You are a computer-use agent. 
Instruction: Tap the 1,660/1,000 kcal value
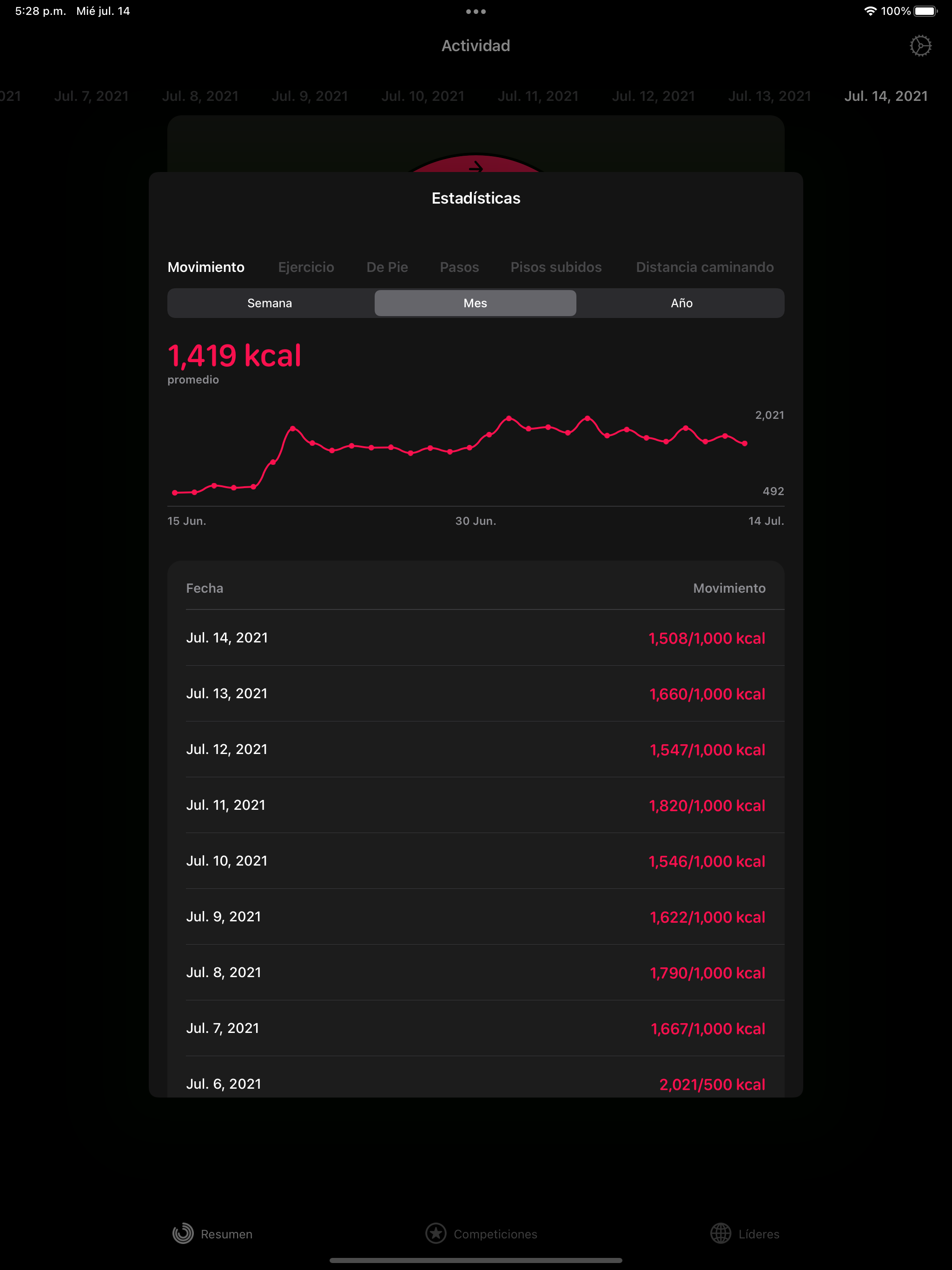(707, 694)
